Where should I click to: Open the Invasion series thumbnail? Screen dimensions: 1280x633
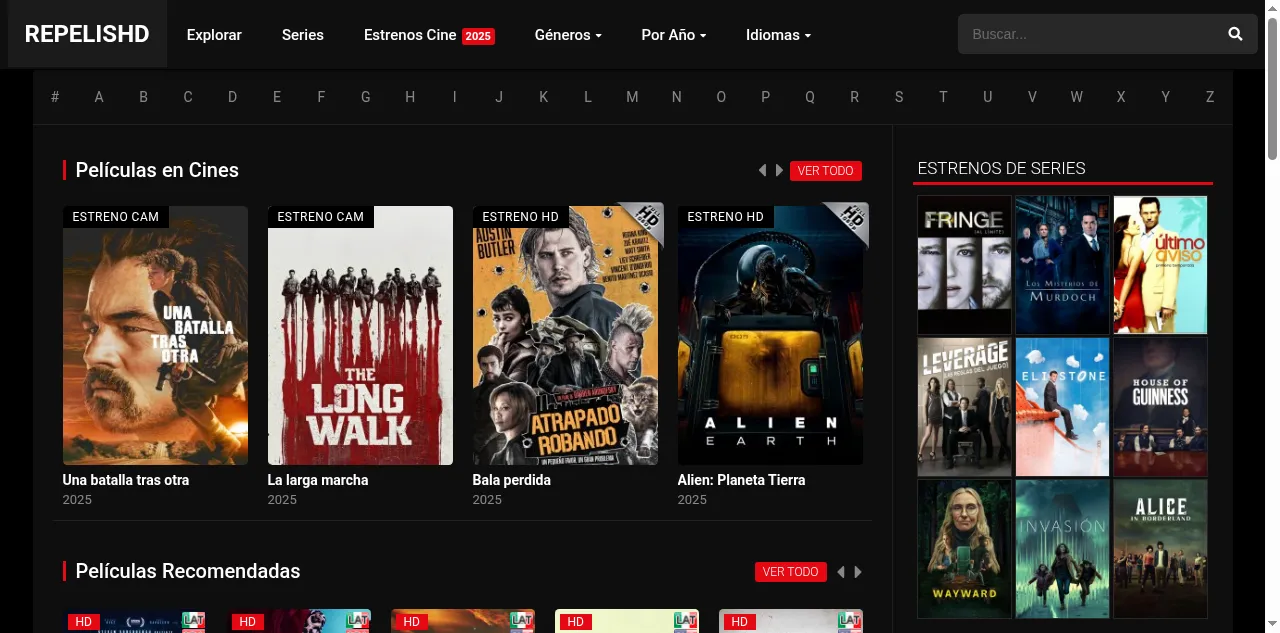pyautogui.click(x=1062, y=549)
